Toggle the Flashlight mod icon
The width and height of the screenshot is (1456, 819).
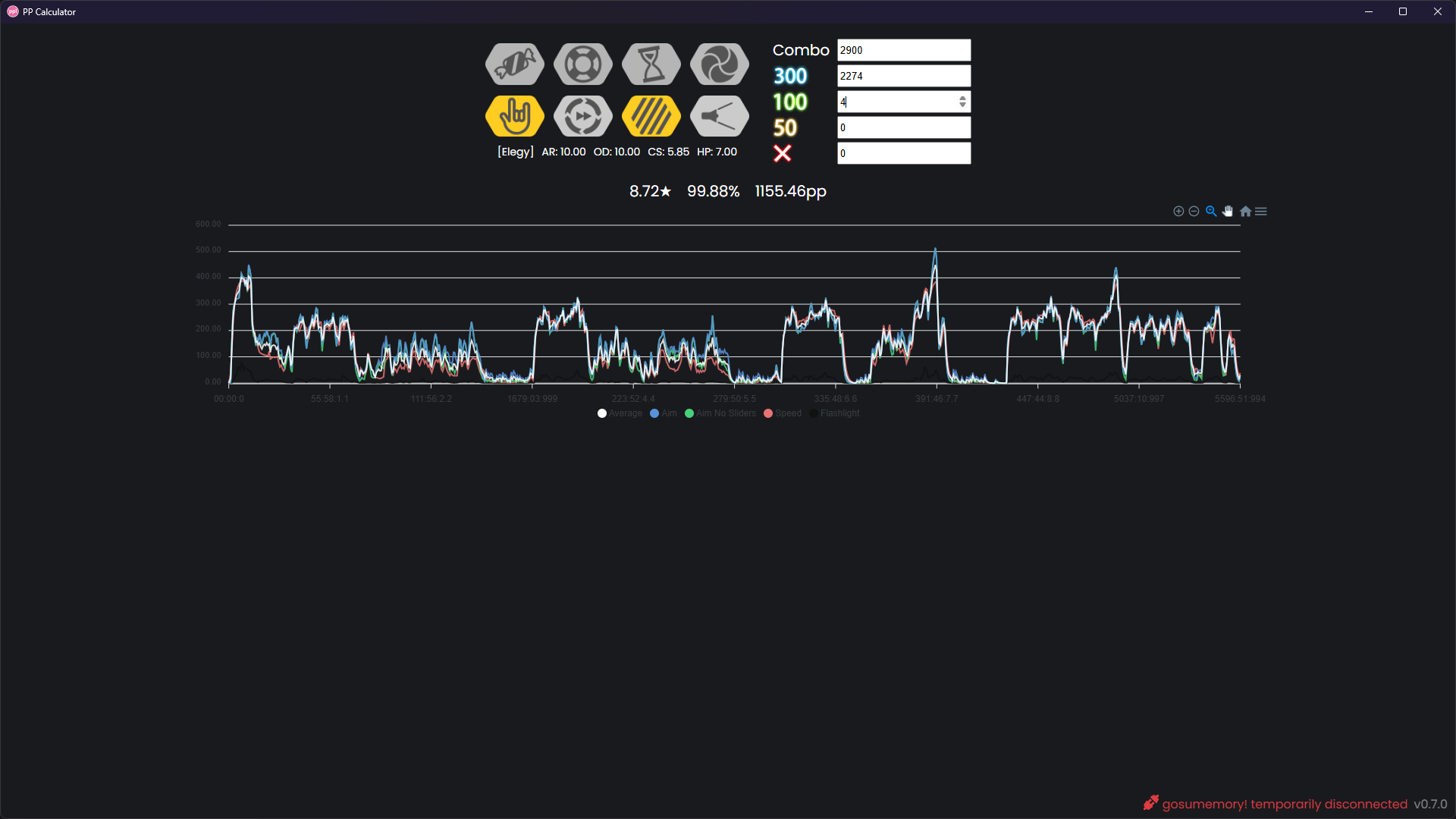(x=720, y=116)
